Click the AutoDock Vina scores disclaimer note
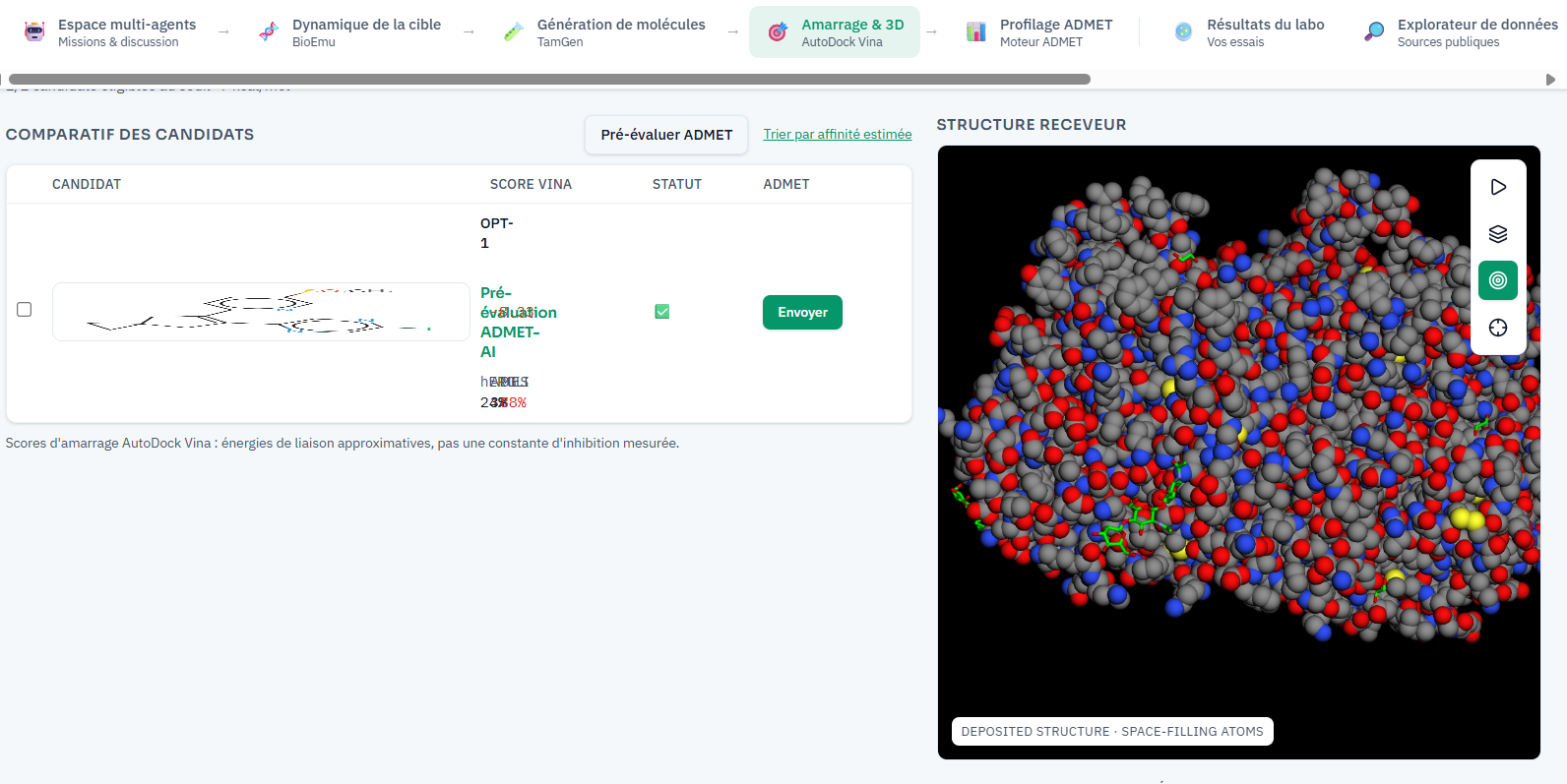Screen dimensions: 1567x784 (343, 444)
